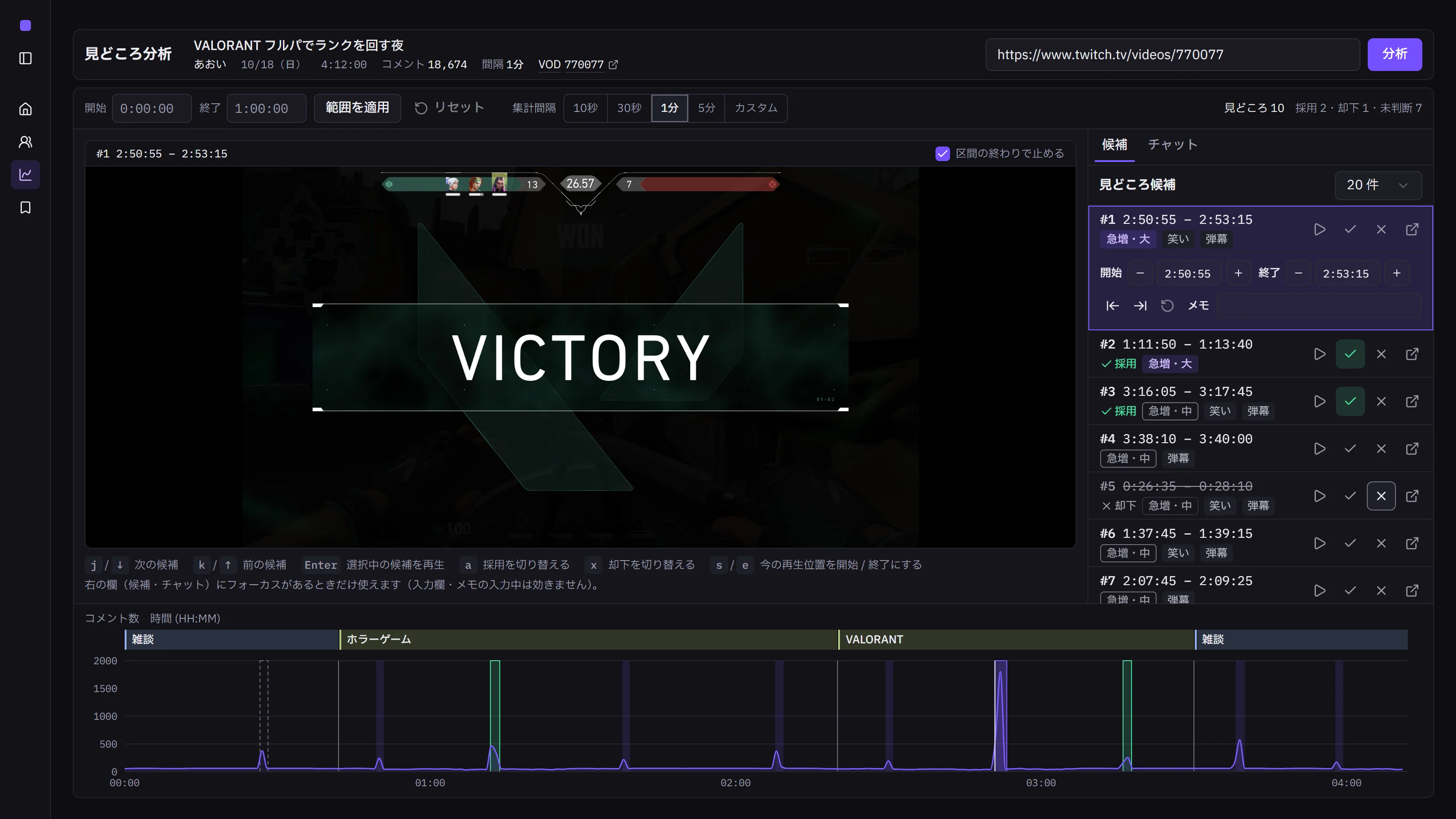Play candidate #2 1:11:50 – 1:13:40

[x=1319, y=354]
